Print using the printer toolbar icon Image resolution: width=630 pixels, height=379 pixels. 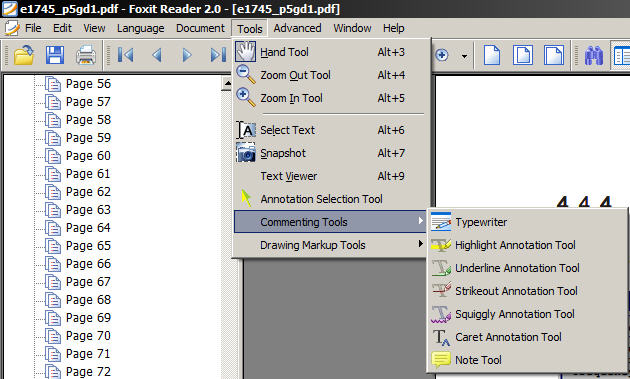click(x=86, y=55)
